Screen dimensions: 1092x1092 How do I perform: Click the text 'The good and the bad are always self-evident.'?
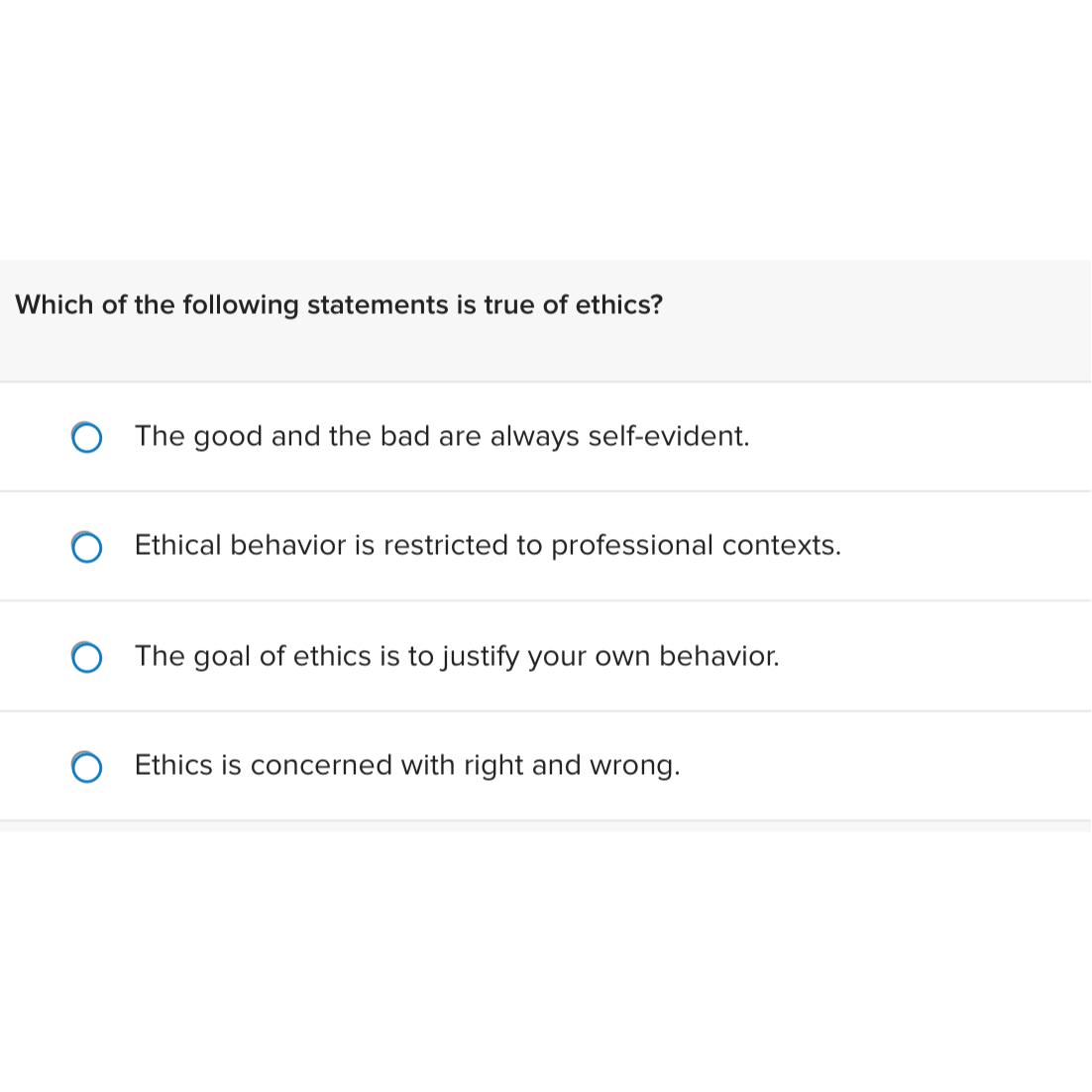442,436
